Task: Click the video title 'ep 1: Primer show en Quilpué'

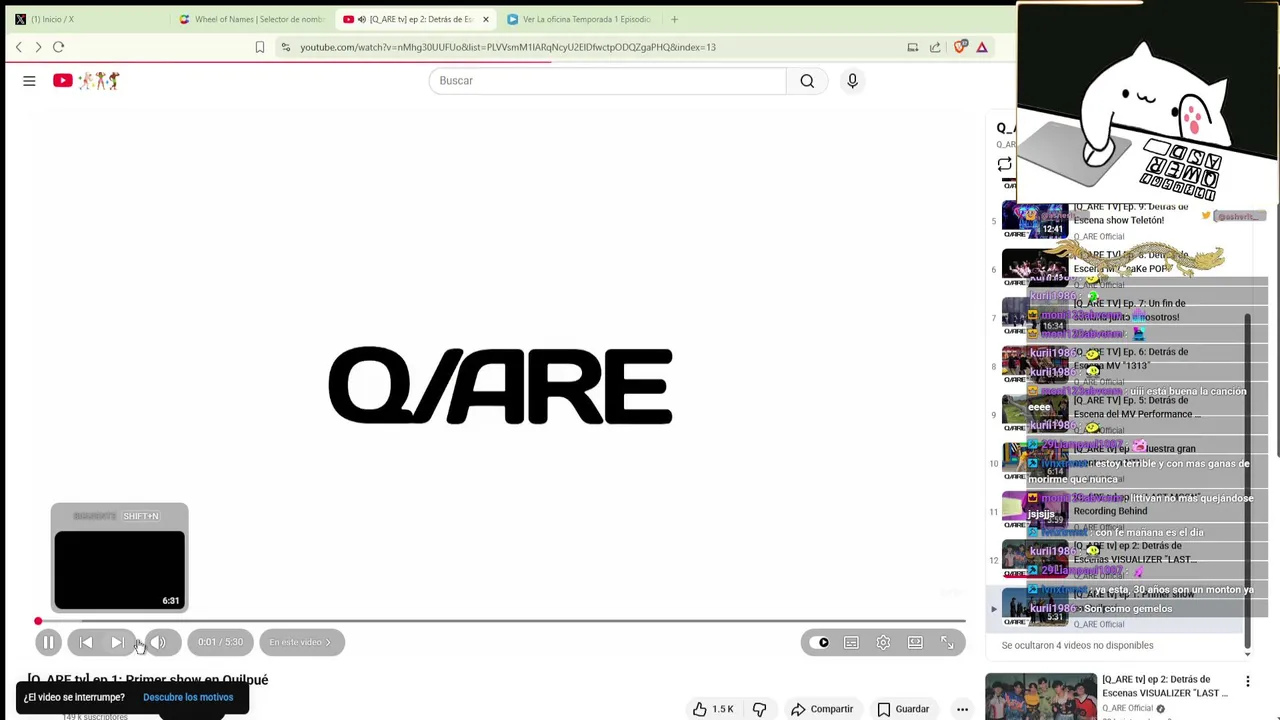Action: click(x=147, y=680)
